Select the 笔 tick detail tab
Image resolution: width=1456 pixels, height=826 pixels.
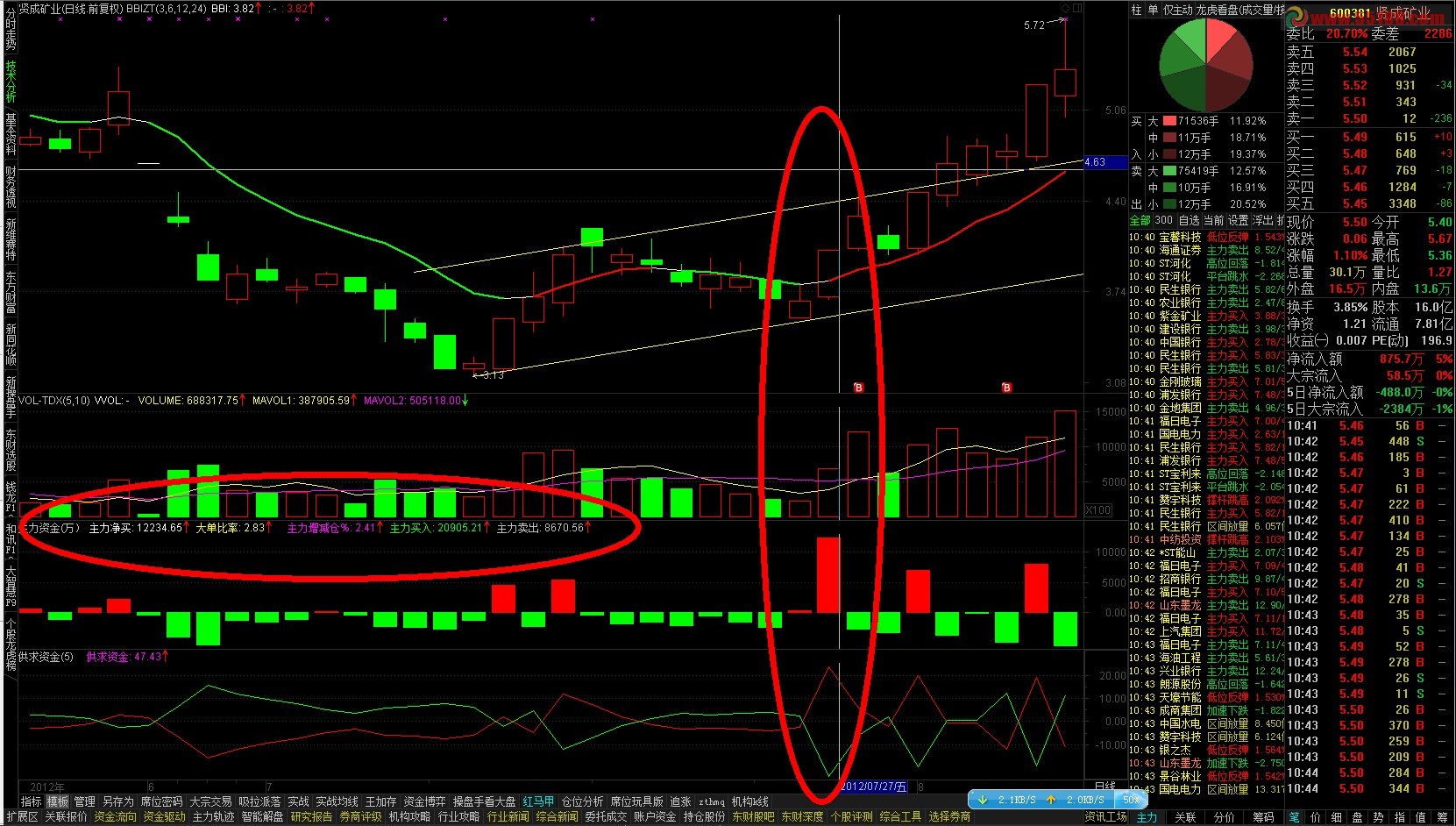1293,816
